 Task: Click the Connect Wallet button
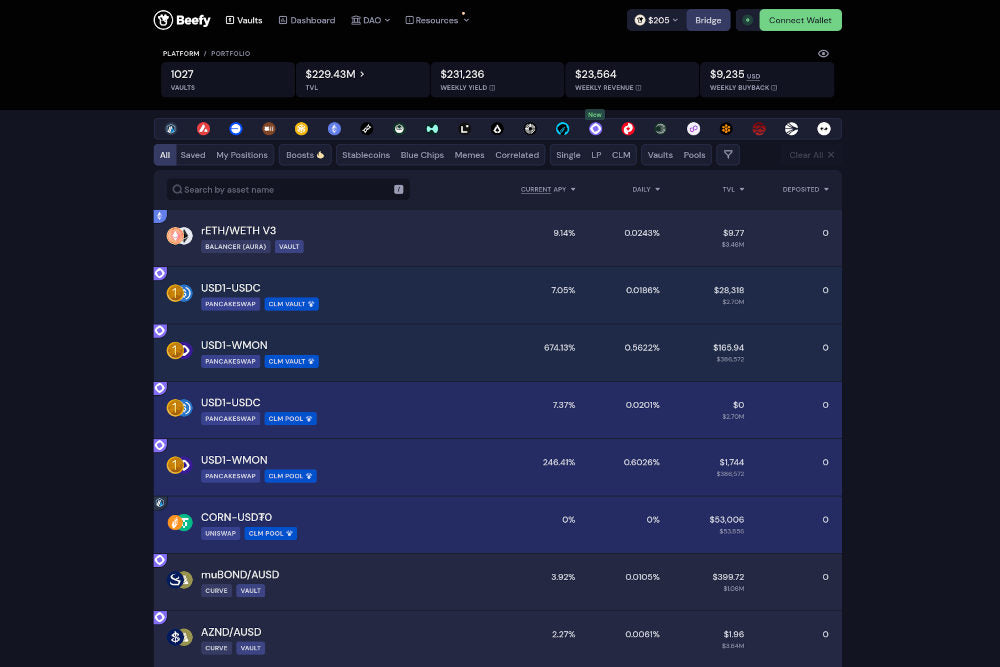pos(800,20)
